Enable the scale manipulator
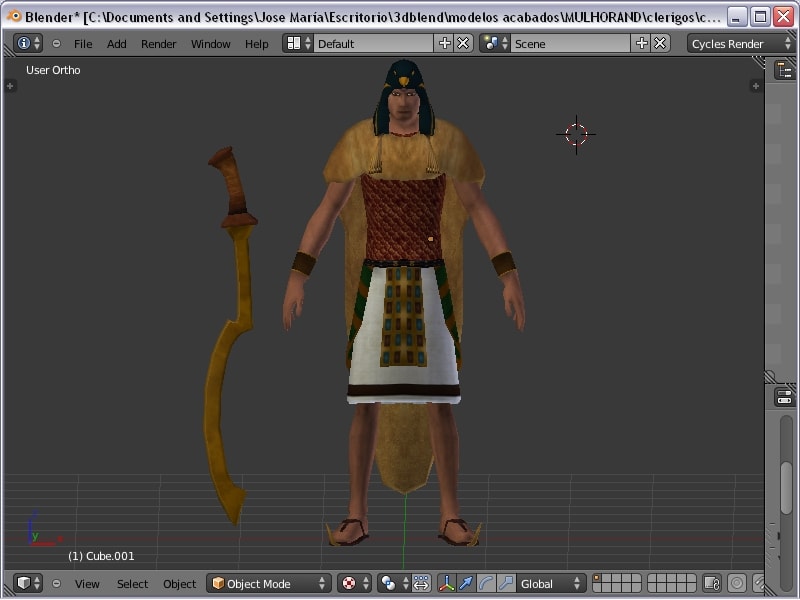Screen dimensions: 800x600 [506, 583]
